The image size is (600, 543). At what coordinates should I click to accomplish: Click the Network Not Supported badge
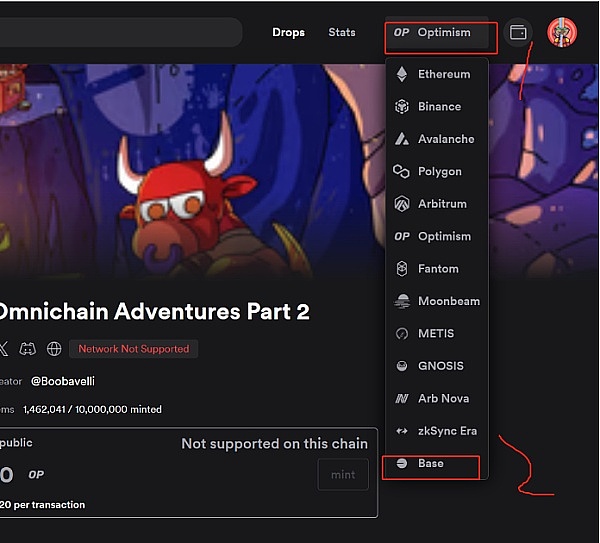pos(134,349)
